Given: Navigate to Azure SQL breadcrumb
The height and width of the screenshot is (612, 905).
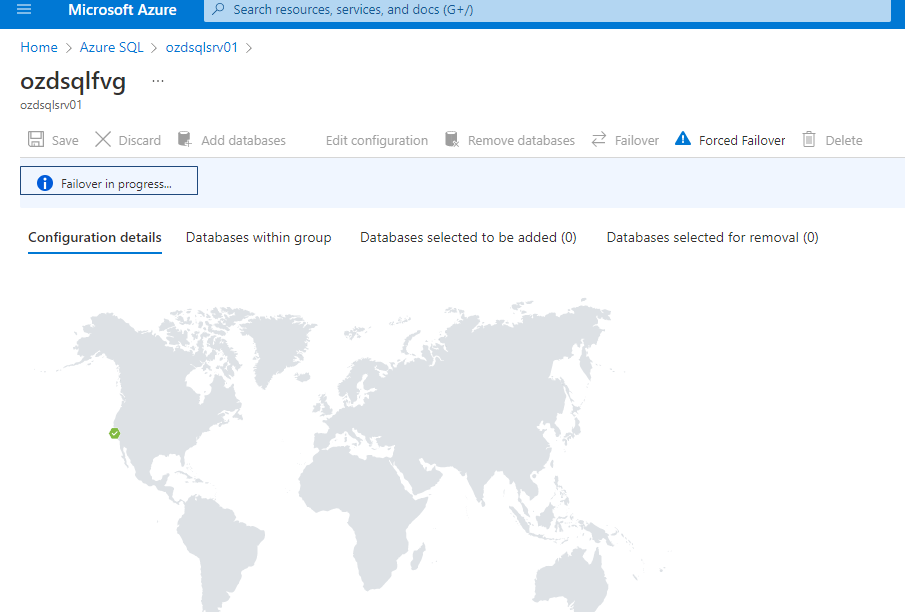Looking at the screenshot, I should click(x=111, y=47).
